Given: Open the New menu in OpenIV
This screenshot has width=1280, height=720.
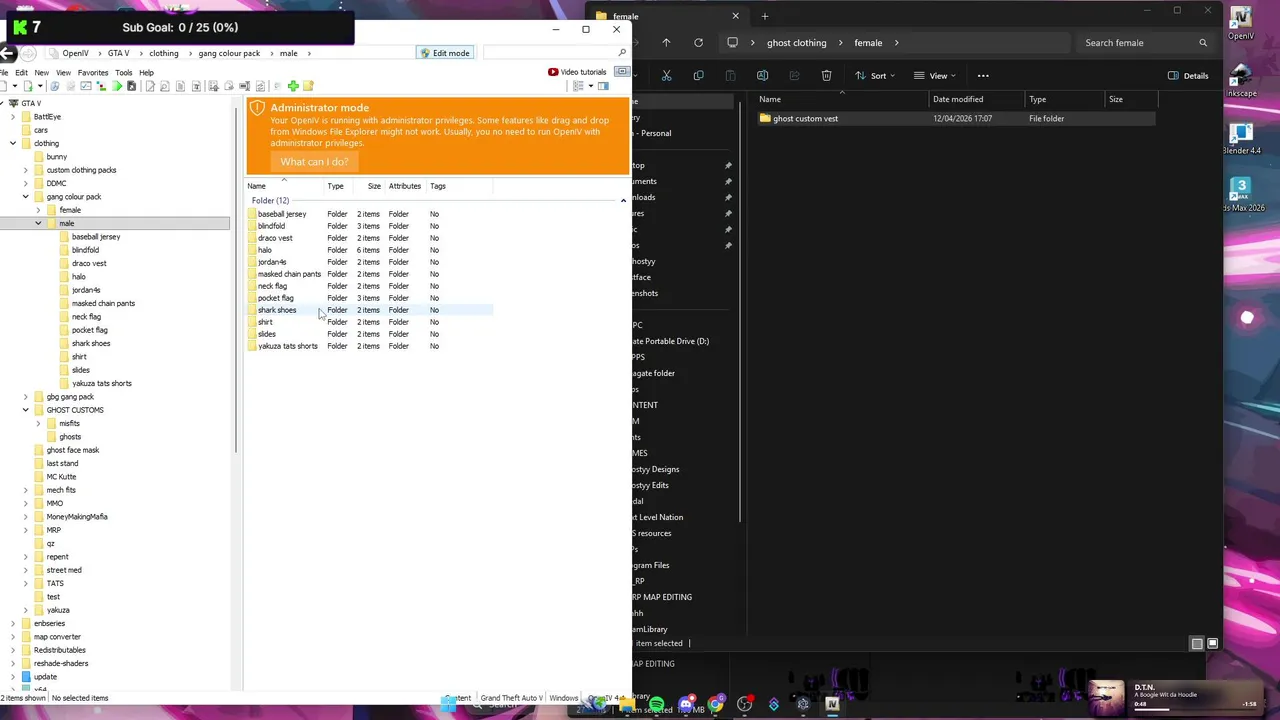Looking at the screenshot, I should coord(42,72).
